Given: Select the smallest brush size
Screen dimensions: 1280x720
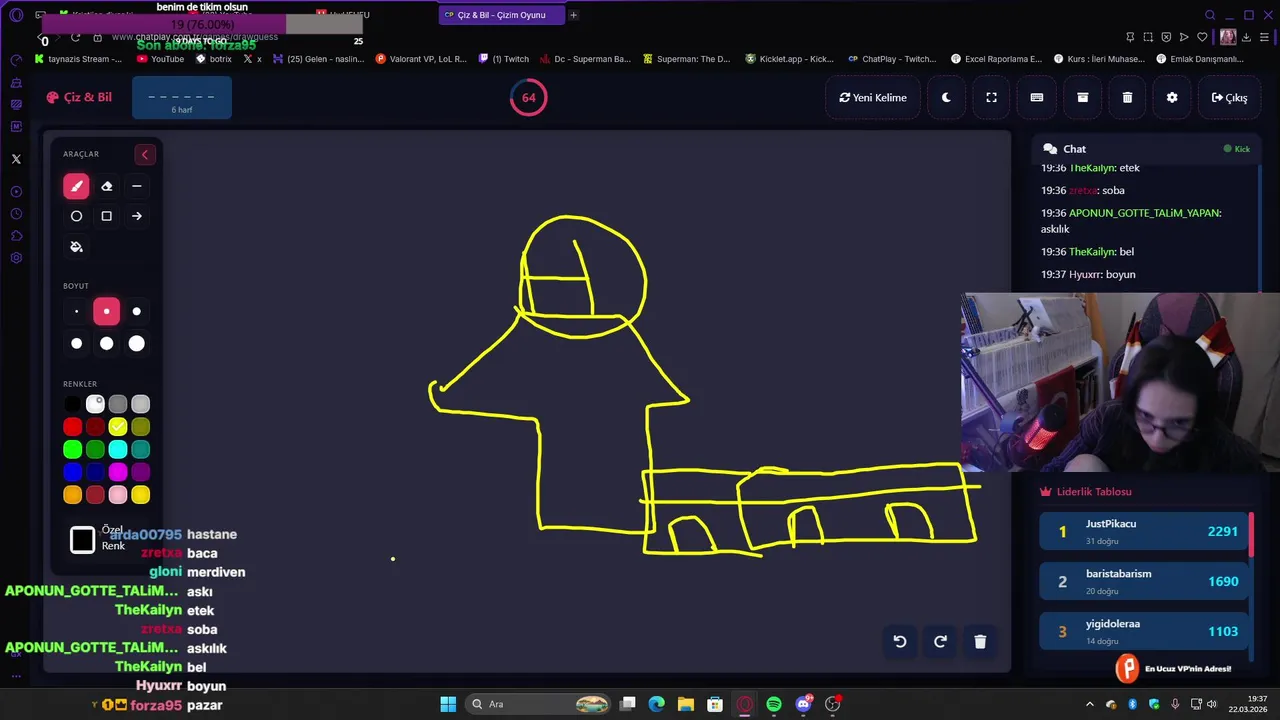Looking at the screenshot, I should [x=76, y=312].
